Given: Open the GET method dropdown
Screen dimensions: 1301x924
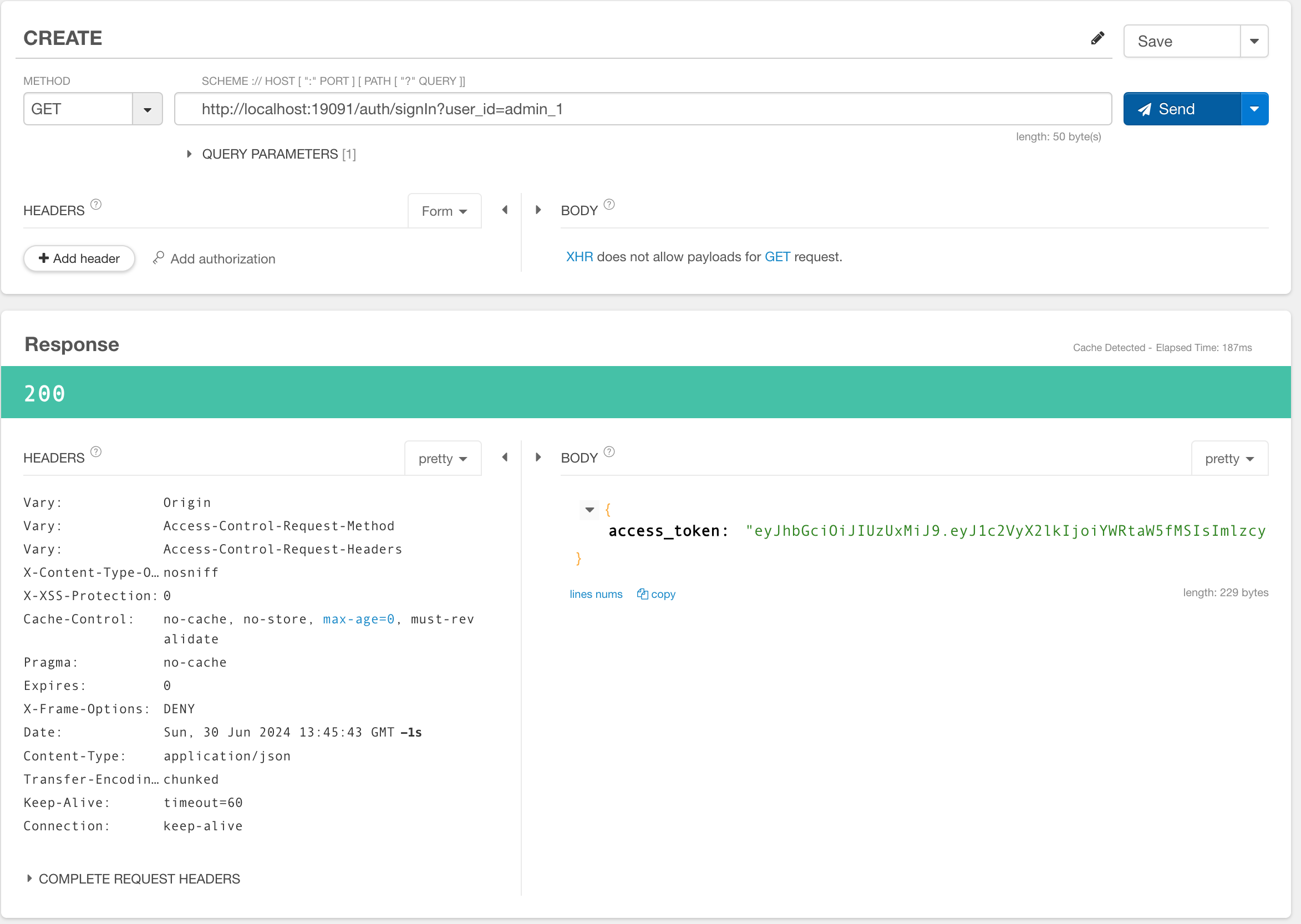Looking at the screenshot, I should (148, 109).
